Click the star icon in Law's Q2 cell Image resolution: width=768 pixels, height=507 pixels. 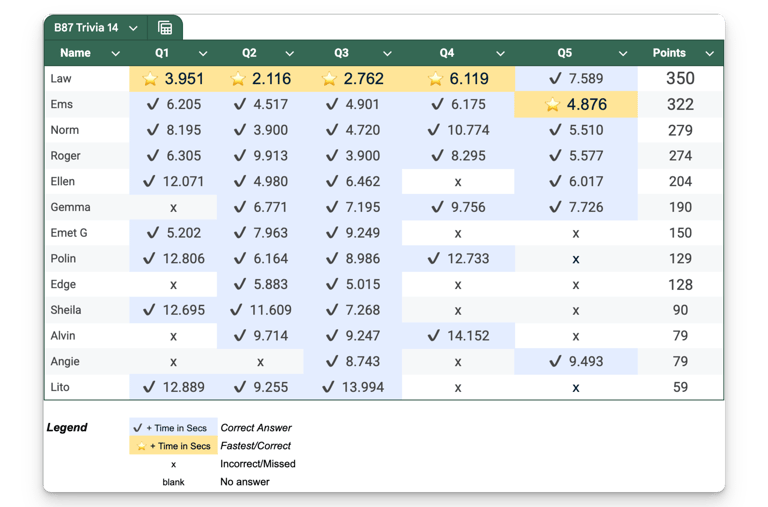tap(237, 79)
